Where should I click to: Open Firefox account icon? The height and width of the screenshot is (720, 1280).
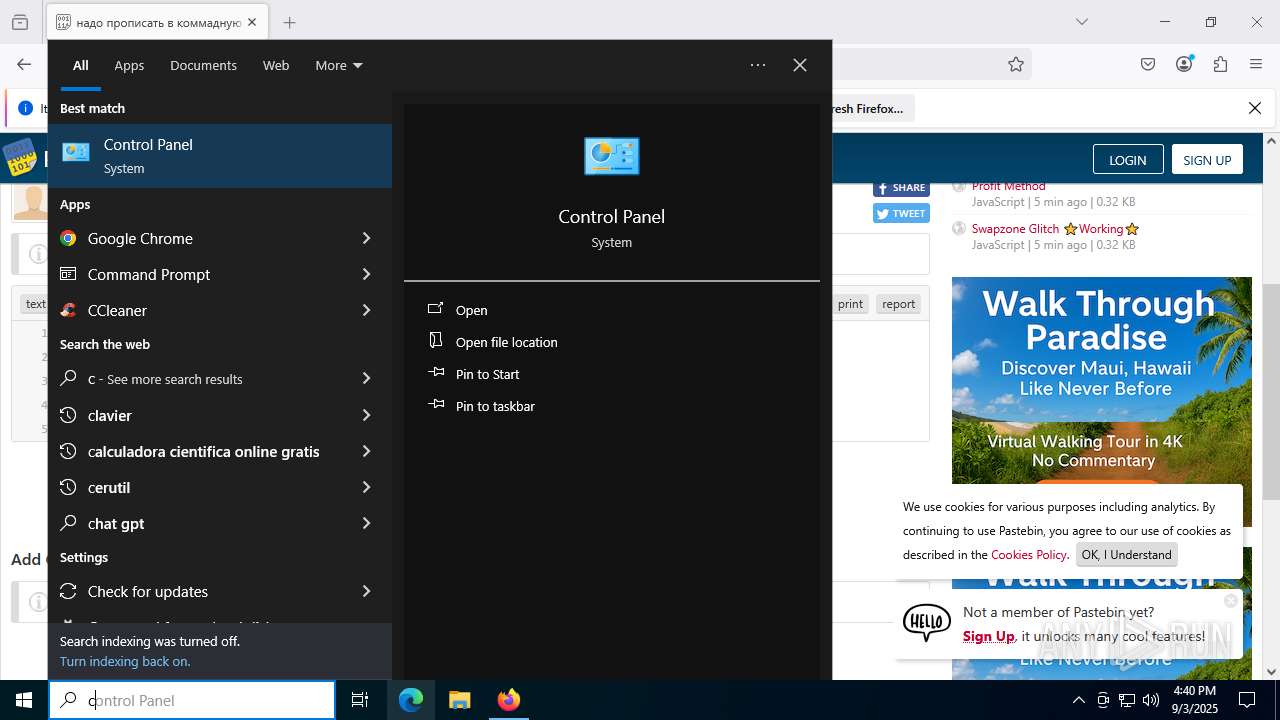click(x=1184, y=64)
